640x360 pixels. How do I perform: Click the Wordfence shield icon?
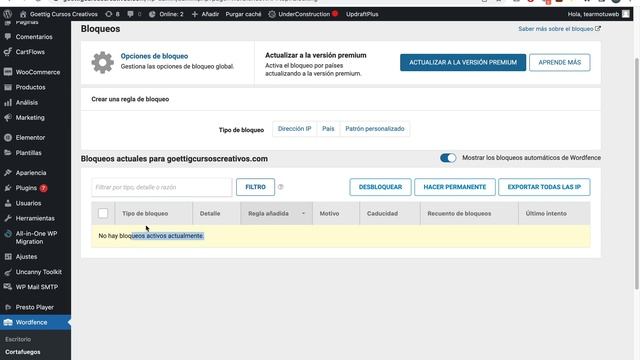coord(8,322)
